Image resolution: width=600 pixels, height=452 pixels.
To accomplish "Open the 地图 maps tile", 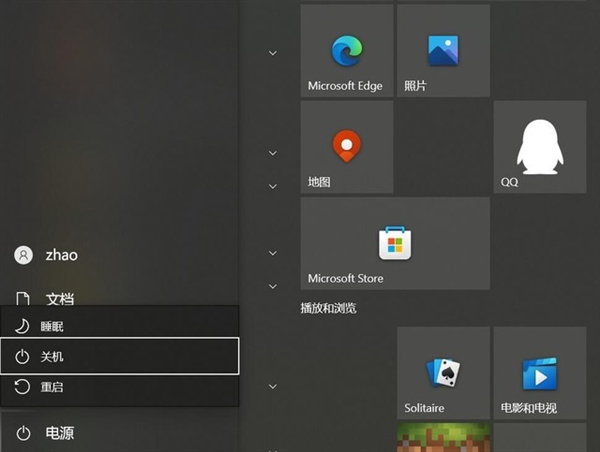I will point(346,147).
